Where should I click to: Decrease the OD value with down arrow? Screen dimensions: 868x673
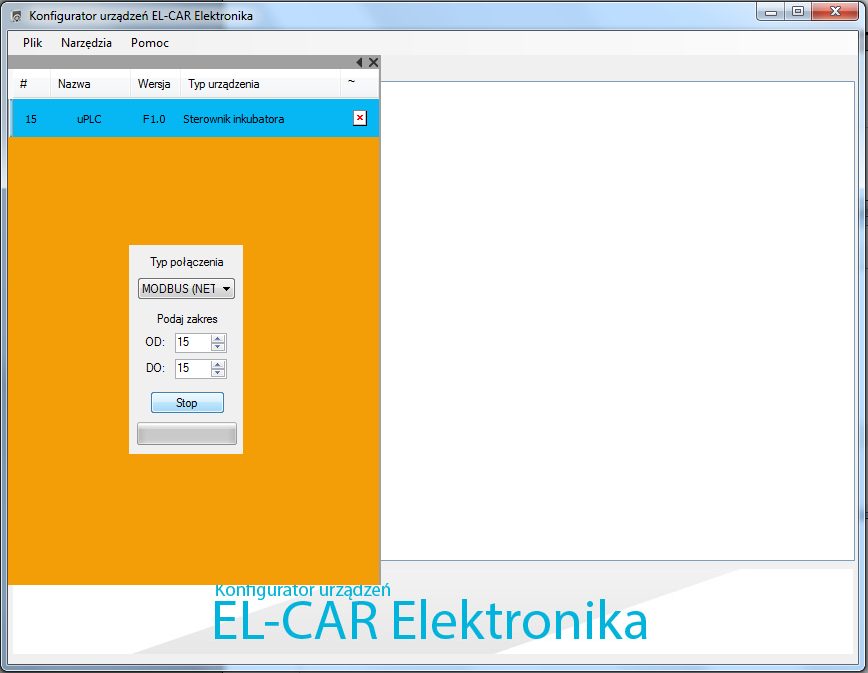point(218,347)
